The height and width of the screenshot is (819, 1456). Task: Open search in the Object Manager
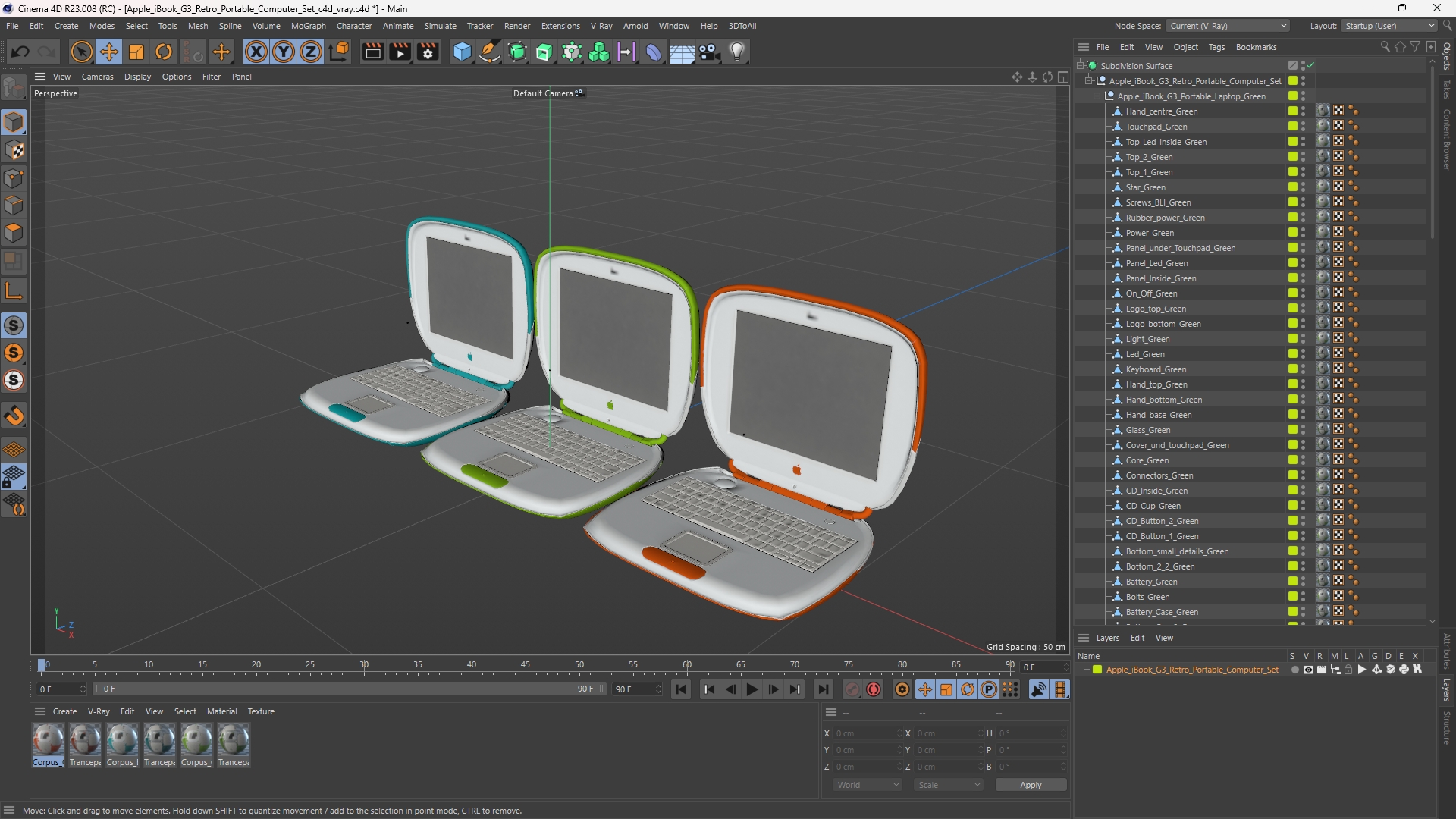tap(1385, 47)
